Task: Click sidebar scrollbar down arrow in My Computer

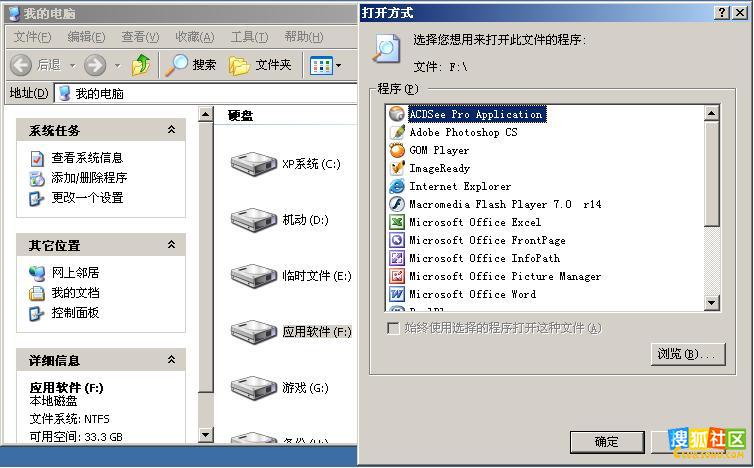Action: 206,435
